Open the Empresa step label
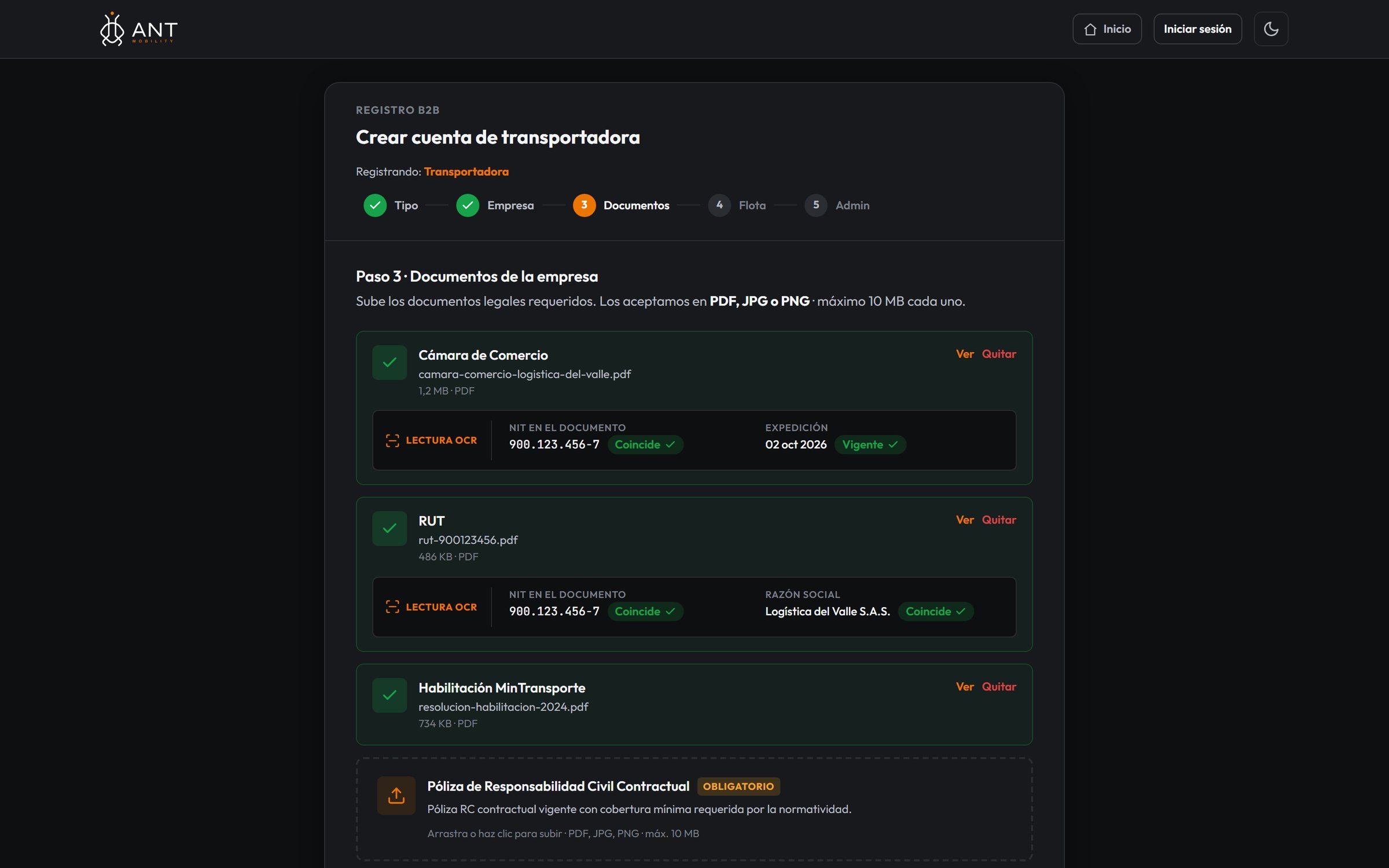Image resolution: width=1389 pixels, height=868 pixels. (510, 205)
